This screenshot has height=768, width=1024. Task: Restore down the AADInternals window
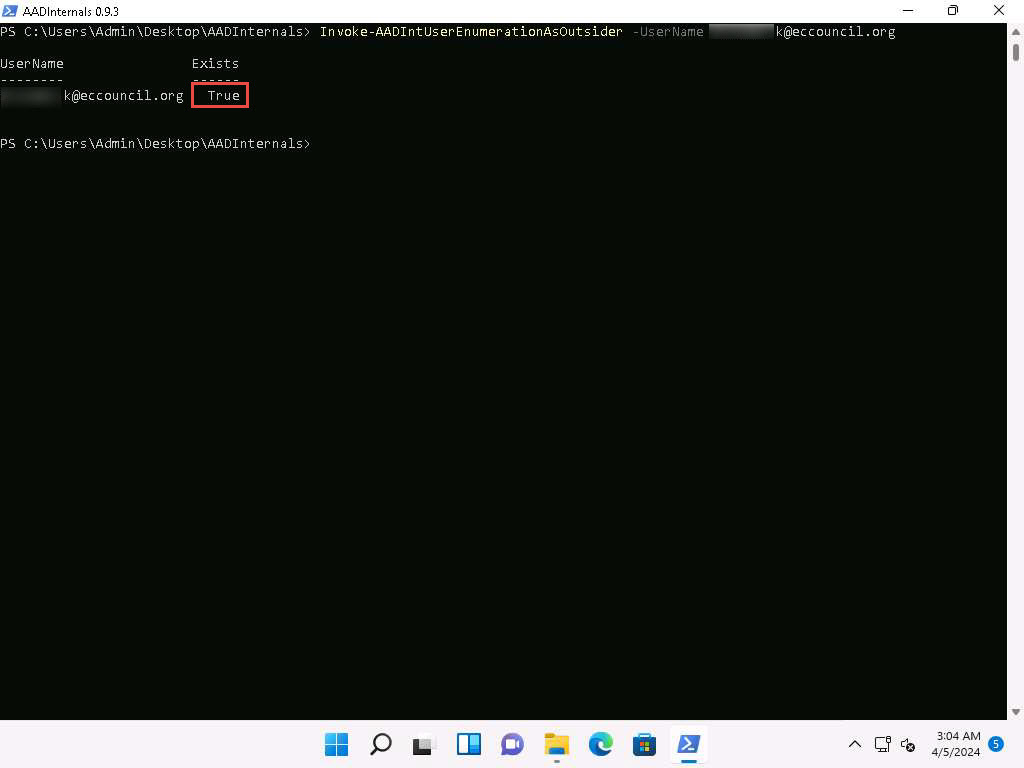(953, 11)
